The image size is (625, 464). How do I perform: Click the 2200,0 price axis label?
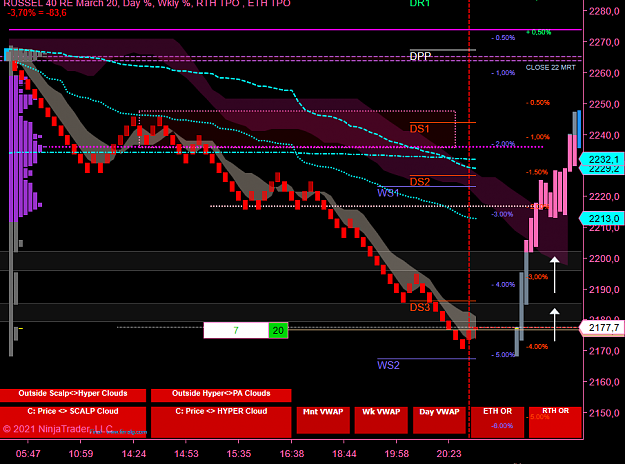(x=604, y=259)
